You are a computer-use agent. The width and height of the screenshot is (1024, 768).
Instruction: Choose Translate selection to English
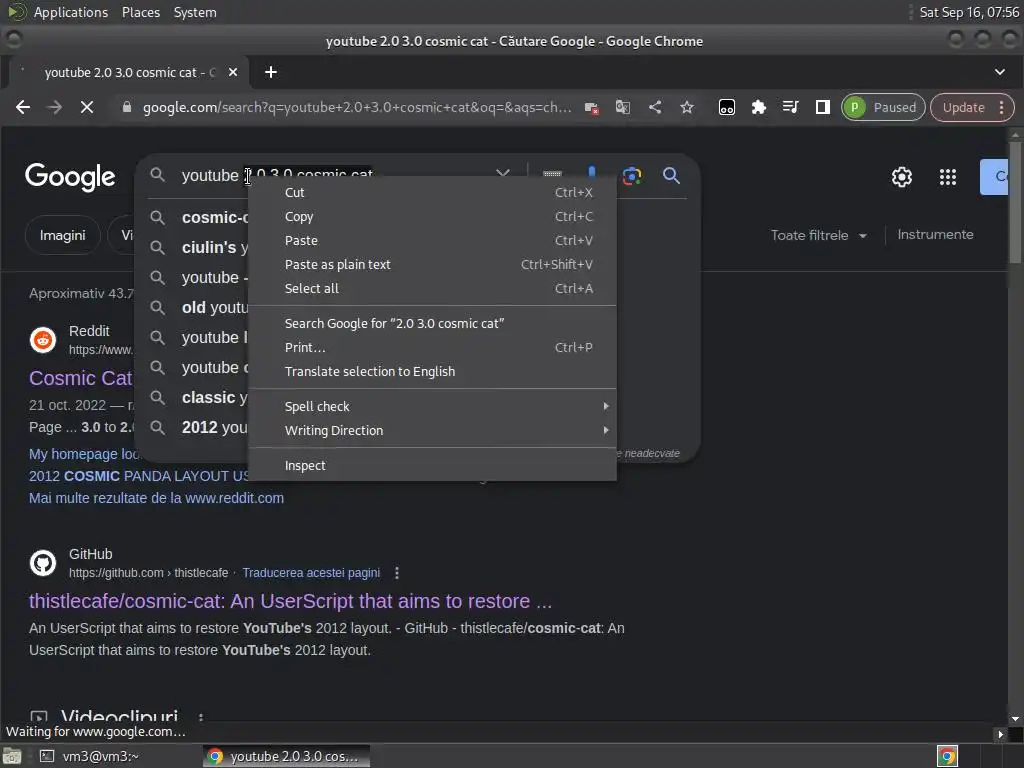pyautogui.click(x=432, y=372)
